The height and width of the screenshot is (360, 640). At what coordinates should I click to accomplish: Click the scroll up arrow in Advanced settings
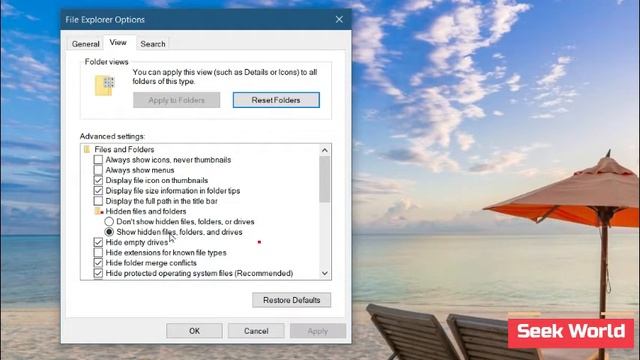[x=324, y=150]
